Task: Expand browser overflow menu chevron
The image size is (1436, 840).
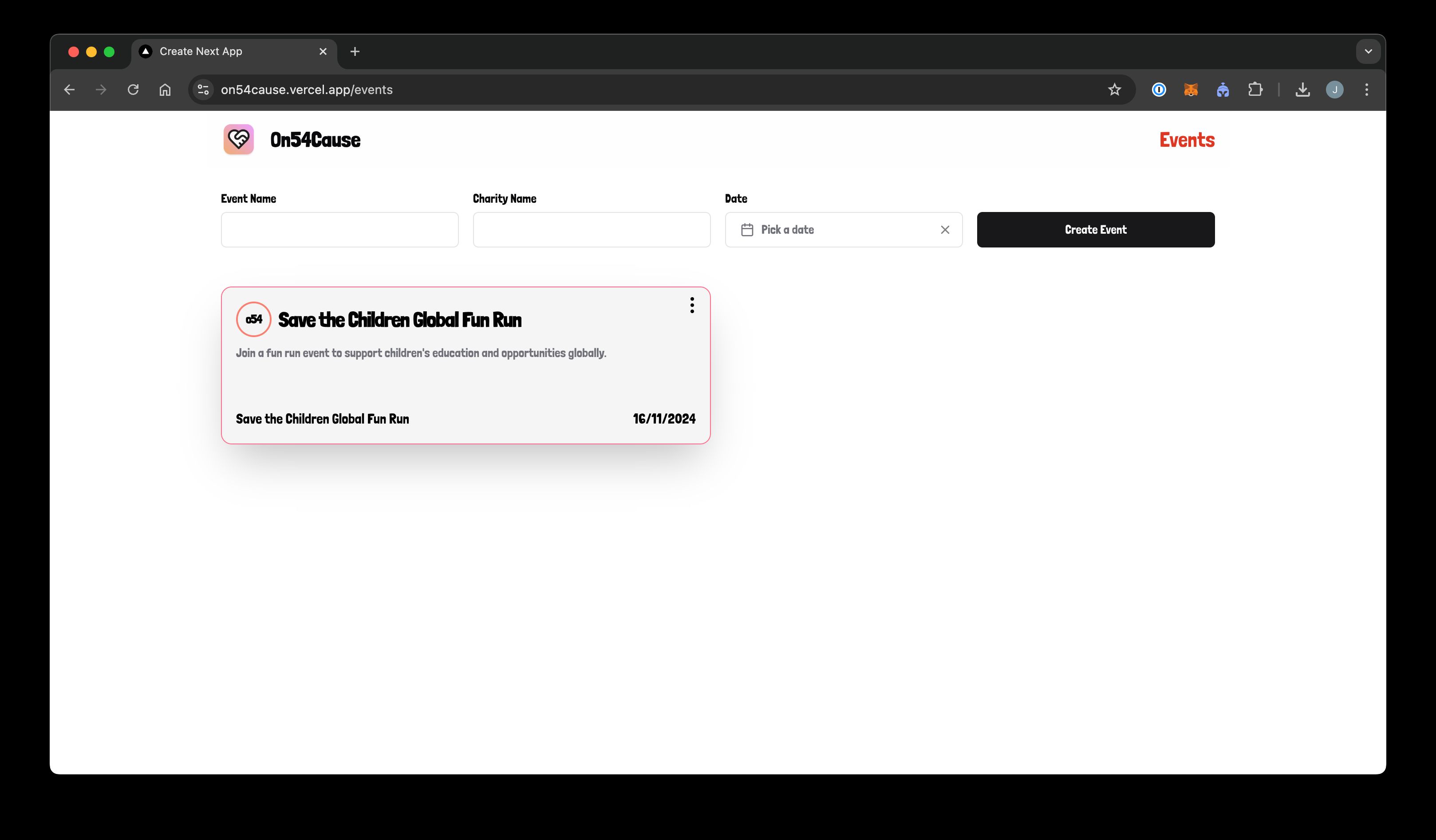Action: click(x=1368, y=51)
